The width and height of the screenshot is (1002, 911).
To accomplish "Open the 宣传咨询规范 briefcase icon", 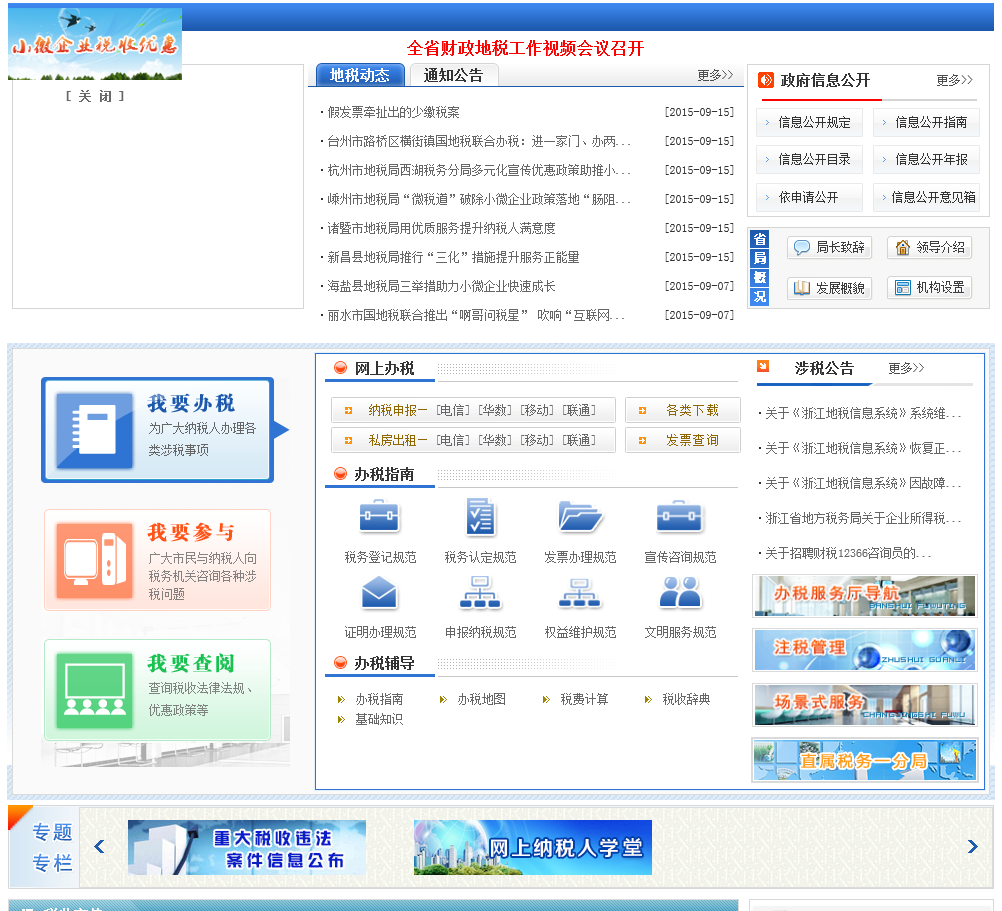I will click(x=679, y=516).
